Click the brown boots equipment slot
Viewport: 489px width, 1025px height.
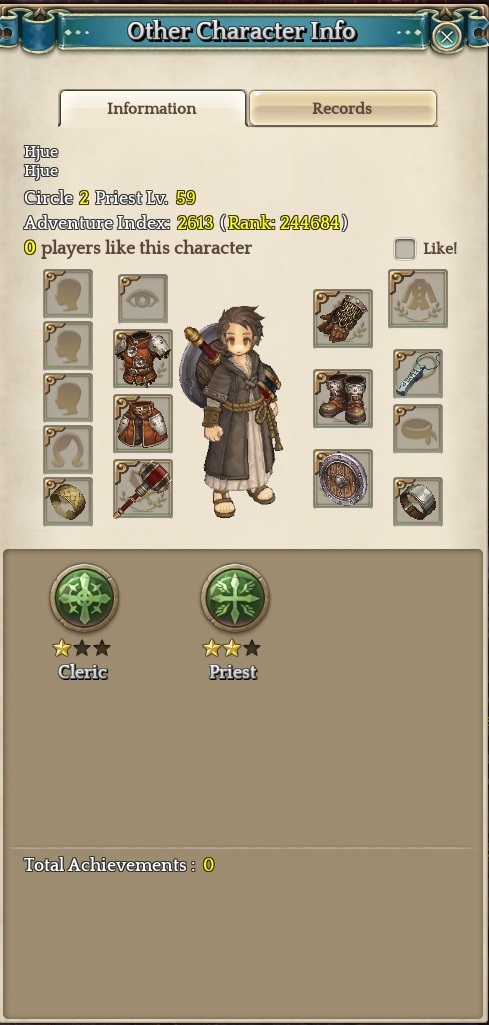(x=343, y=398)
